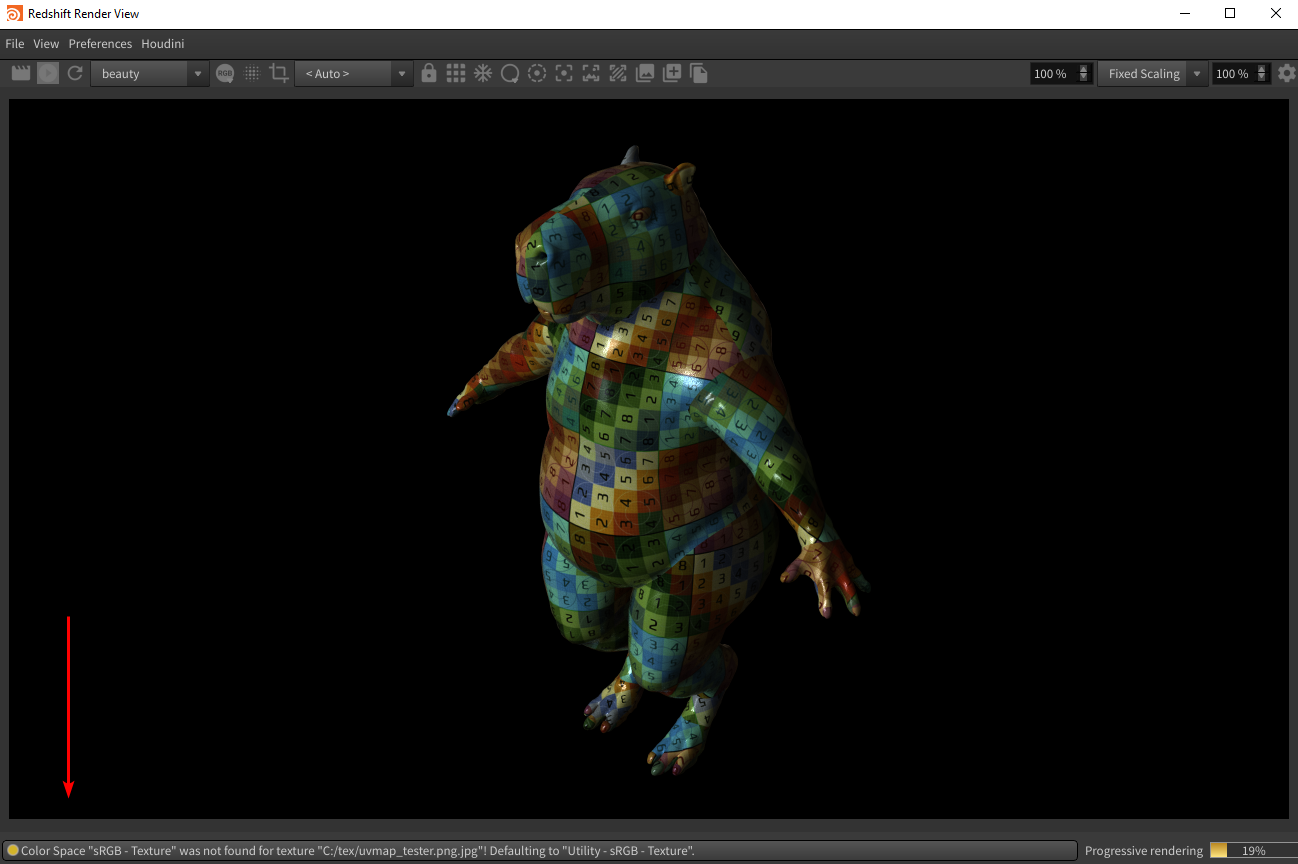Image resolution: width=1298 pixels, height=864 pixels.
Task: Adjust the second 100 % scale stepper
Action: click(1263, 73)
